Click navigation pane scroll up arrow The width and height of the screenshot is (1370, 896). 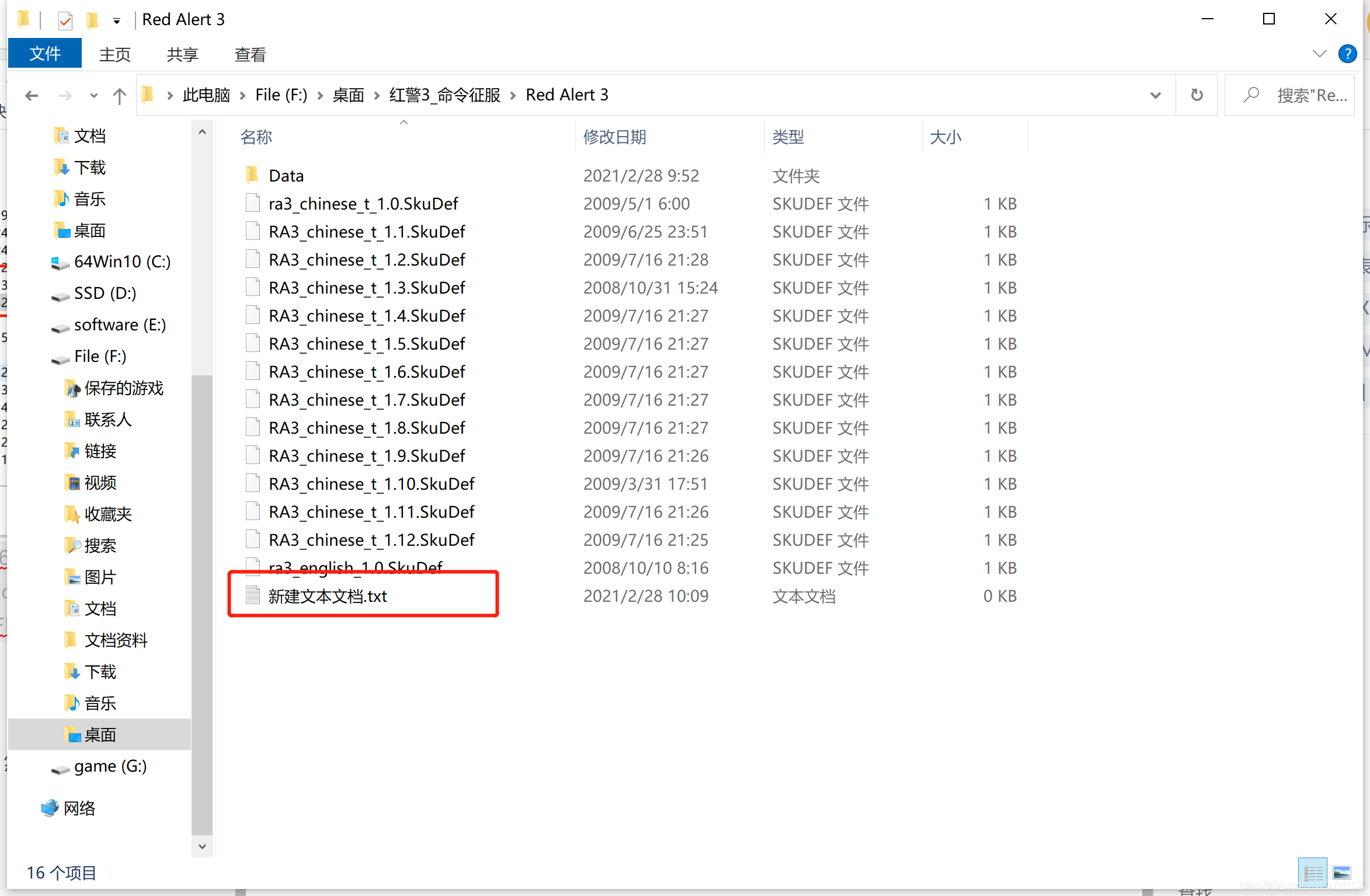[202, 132]
